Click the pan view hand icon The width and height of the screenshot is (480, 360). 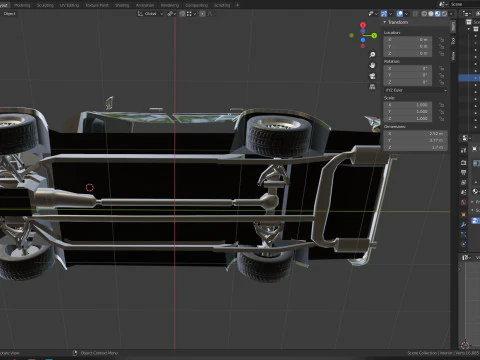point(372,65)
